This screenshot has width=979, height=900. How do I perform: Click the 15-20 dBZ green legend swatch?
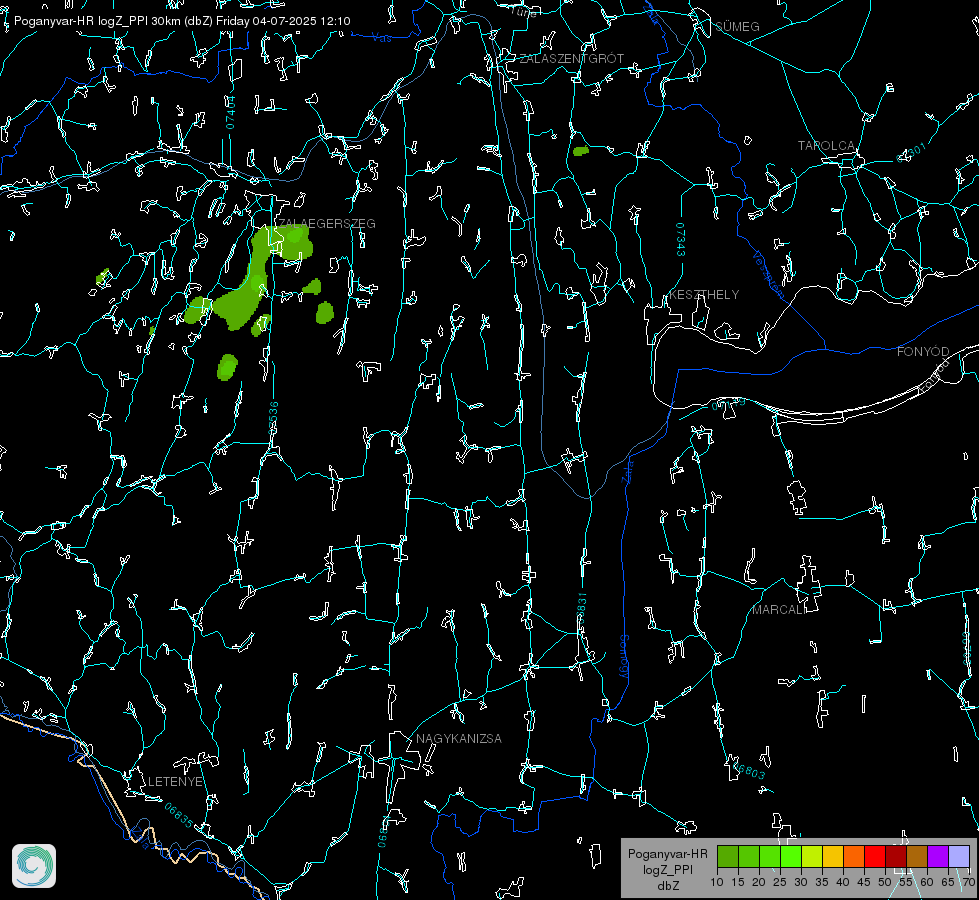749,856
